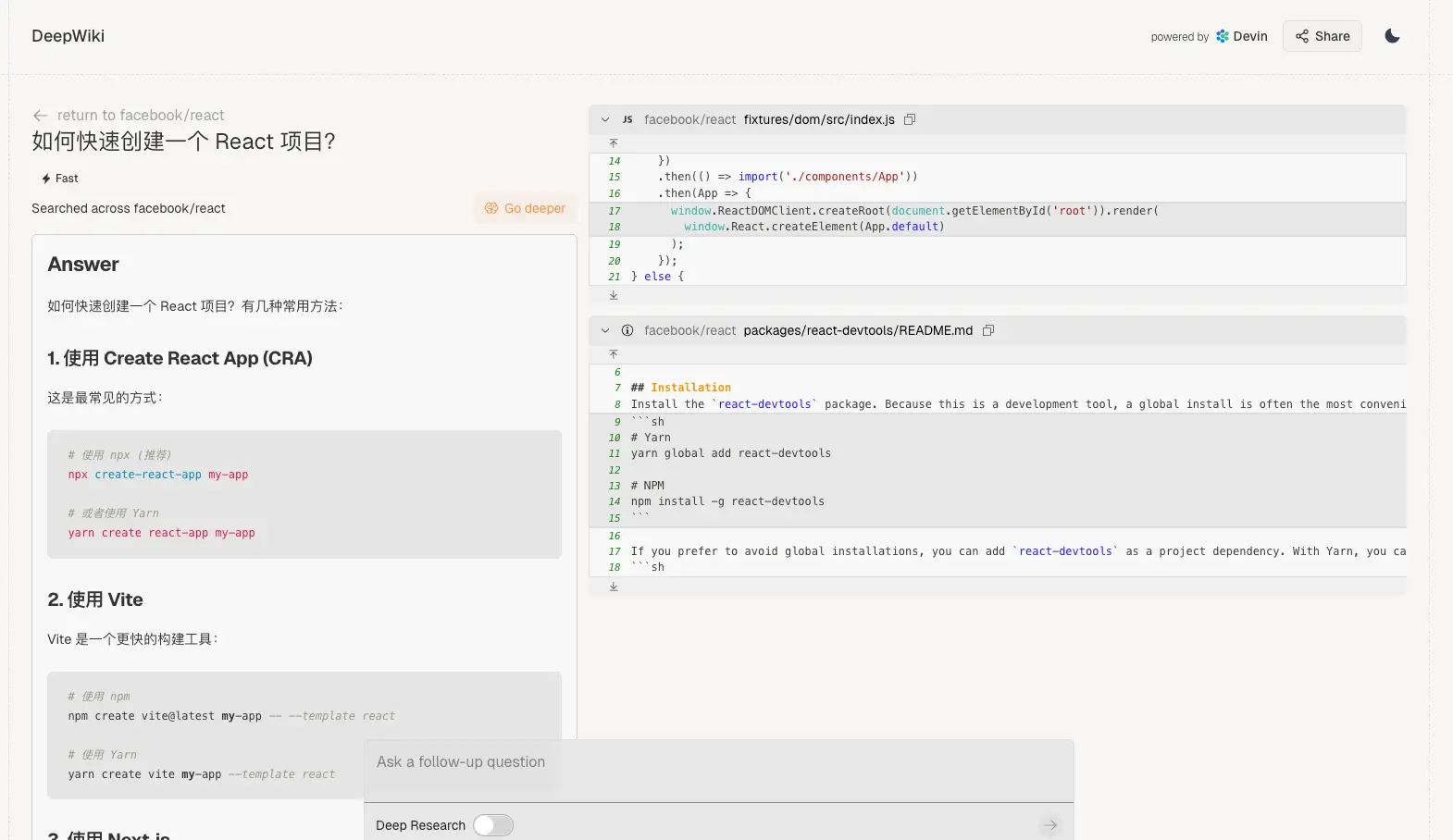Click the info icon beside README.md path
Image resolution: width=1453 pixels, height=840 pixels.
627,330
